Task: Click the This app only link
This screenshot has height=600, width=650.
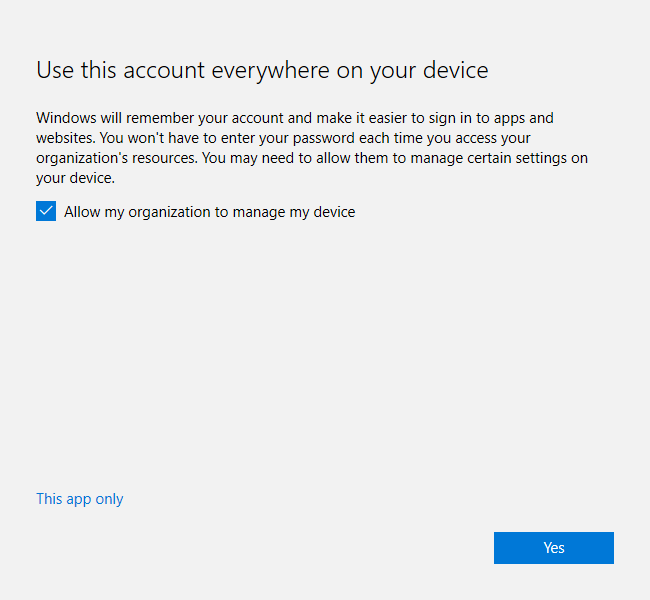Action: 80,499
